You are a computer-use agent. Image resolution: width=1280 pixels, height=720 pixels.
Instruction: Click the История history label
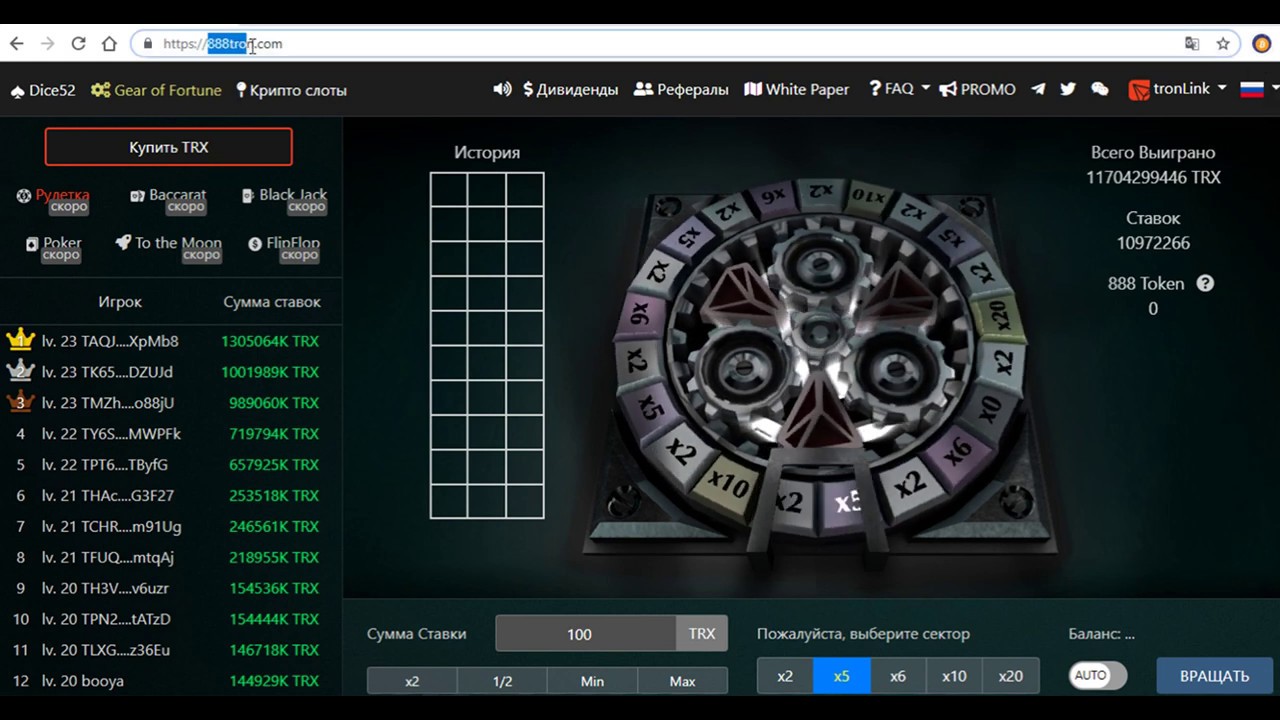coord(487,152)
